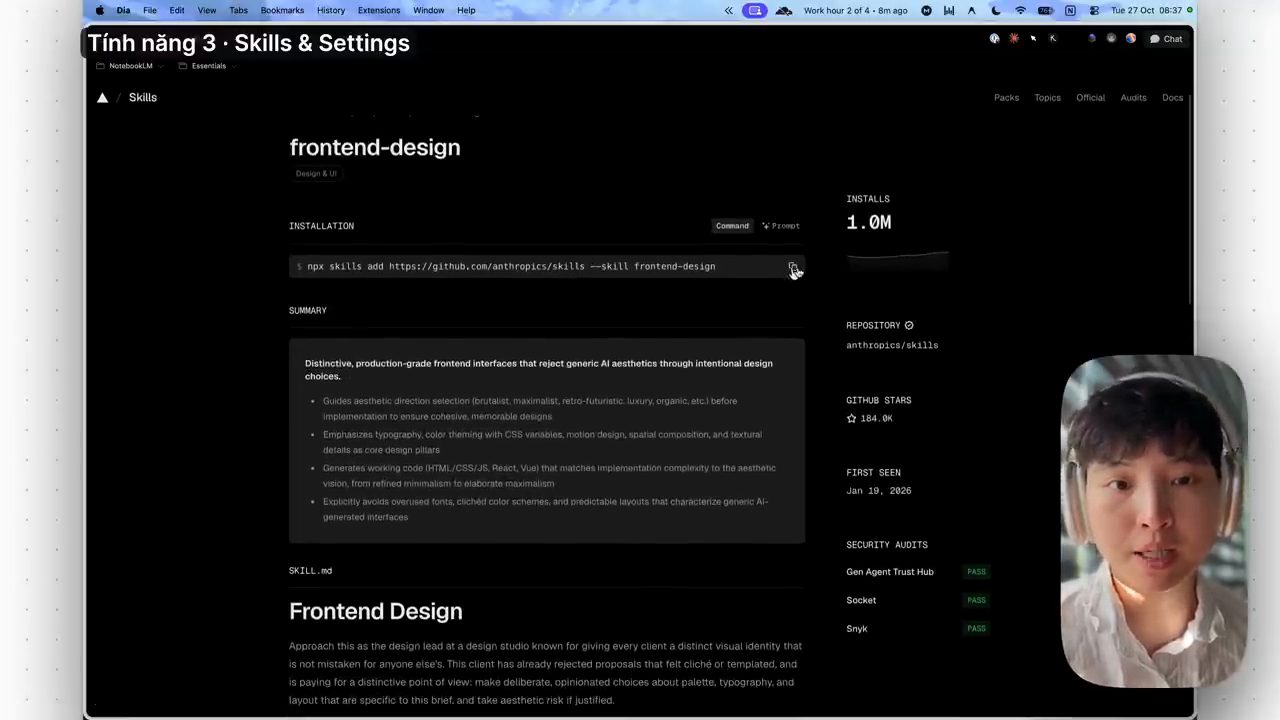This screenshot has height=720, width=1280.
Task: Click the purple screen-share menu bar icon
Action: click(x=755, y=10)
